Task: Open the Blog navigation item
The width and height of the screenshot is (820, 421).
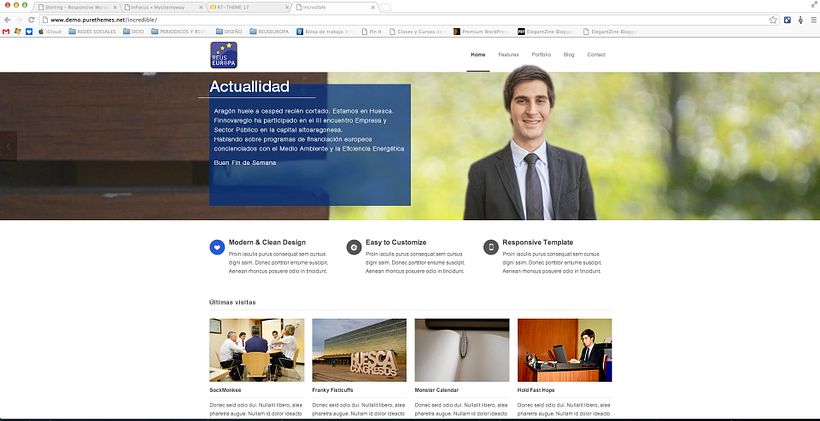Action: coord(569,54)
